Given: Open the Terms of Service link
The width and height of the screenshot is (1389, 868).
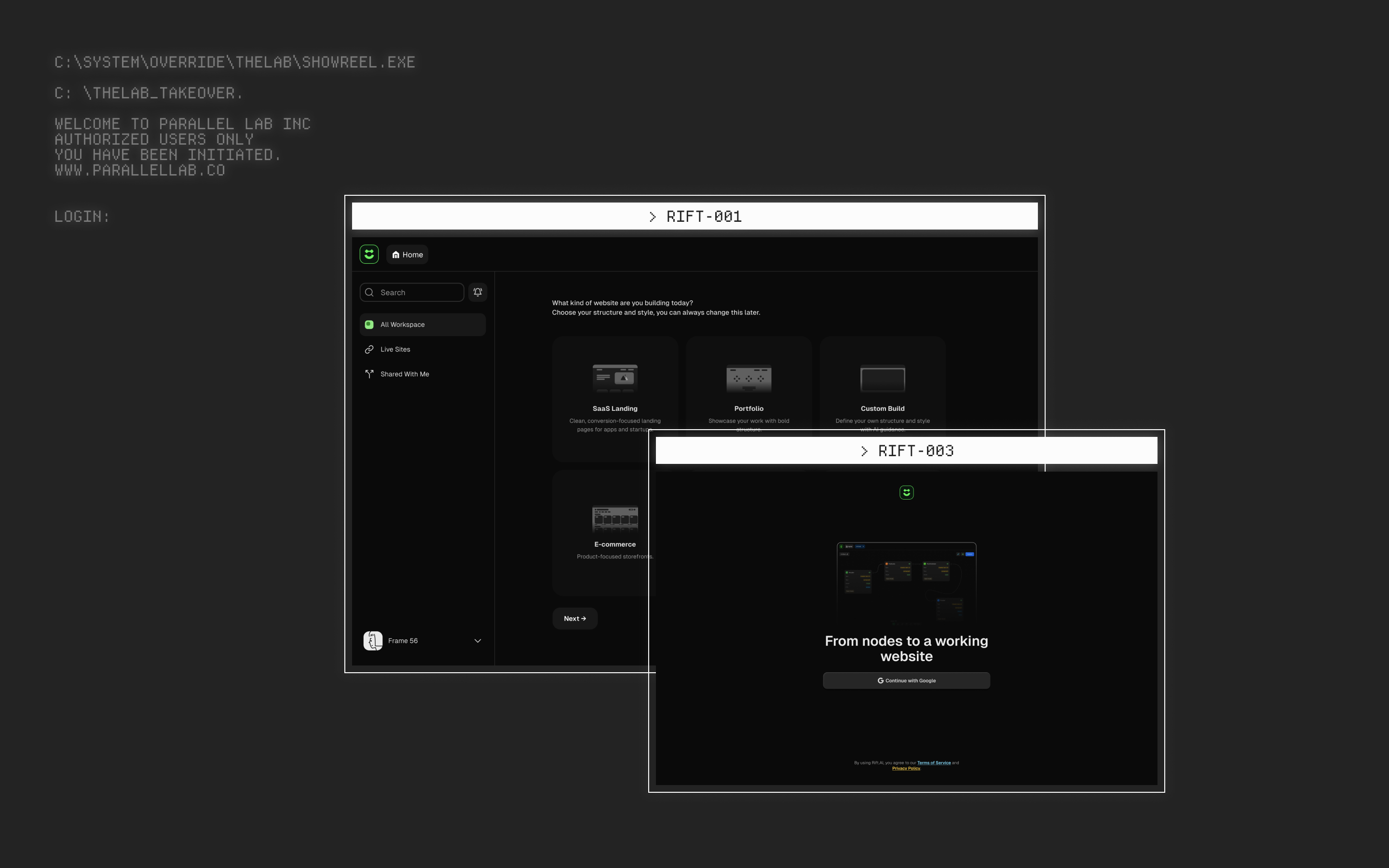Looking at the screenshot, I should (x=933, y=763).
